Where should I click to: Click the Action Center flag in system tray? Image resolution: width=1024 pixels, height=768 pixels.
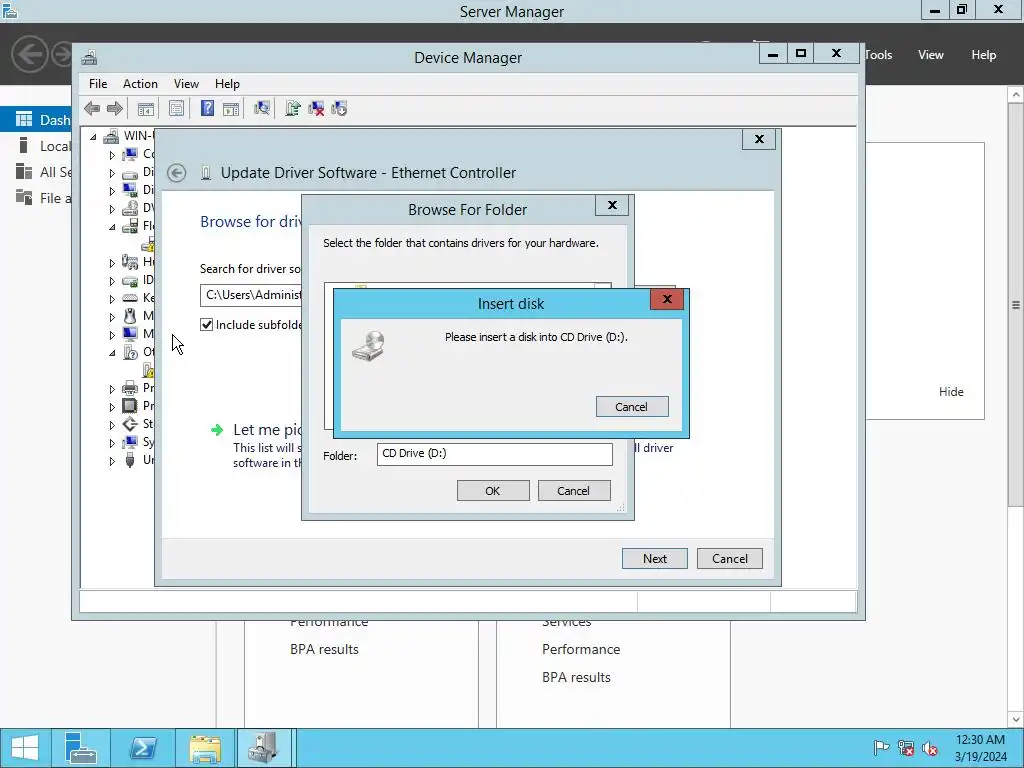point(881,748)
